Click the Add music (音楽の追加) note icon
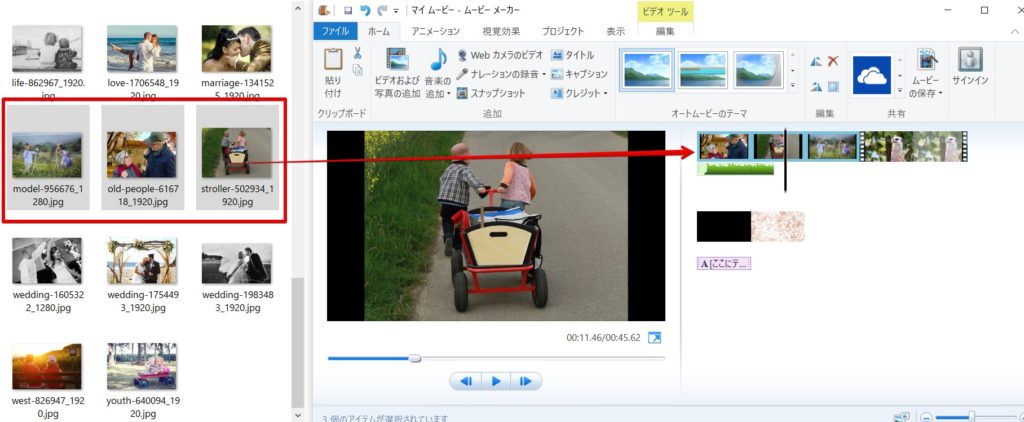 point(438,59)
